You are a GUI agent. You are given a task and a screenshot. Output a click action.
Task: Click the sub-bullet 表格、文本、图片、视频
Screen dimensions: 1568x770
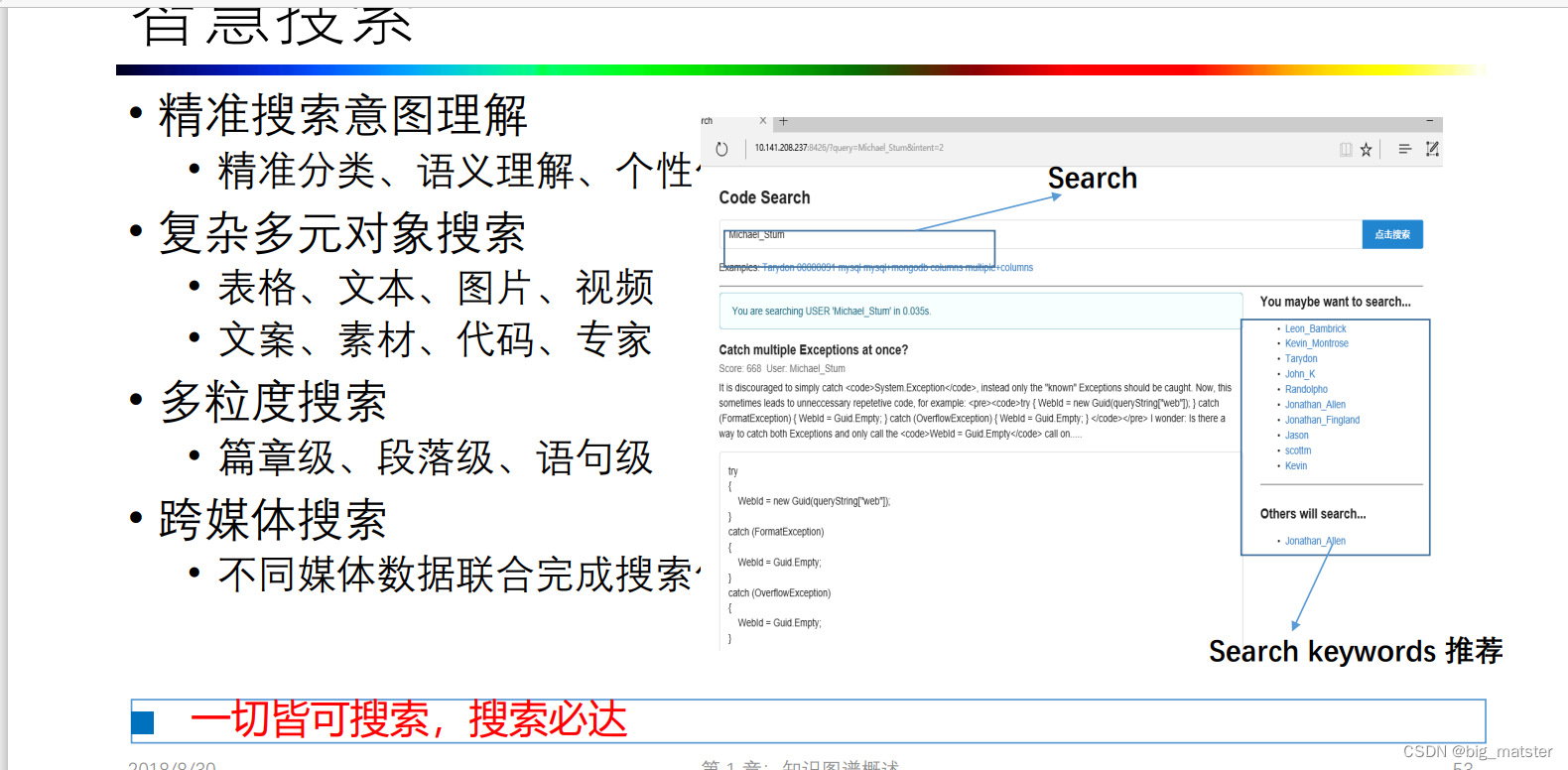(x=436, y=288)
